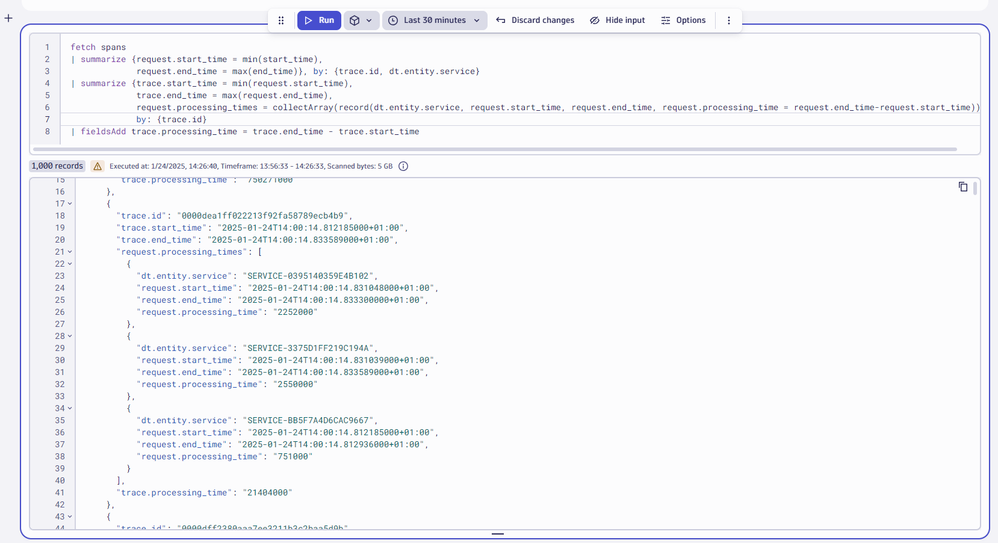Open the cube-icon dropdown beside Run
Image resolution: width=998 pixels, height=543 pixels.
click(x=360, y=20)
